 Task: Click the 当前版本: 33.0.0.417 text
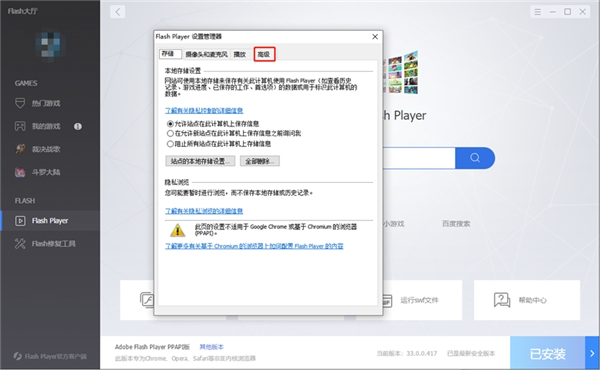tap(407, 353)
